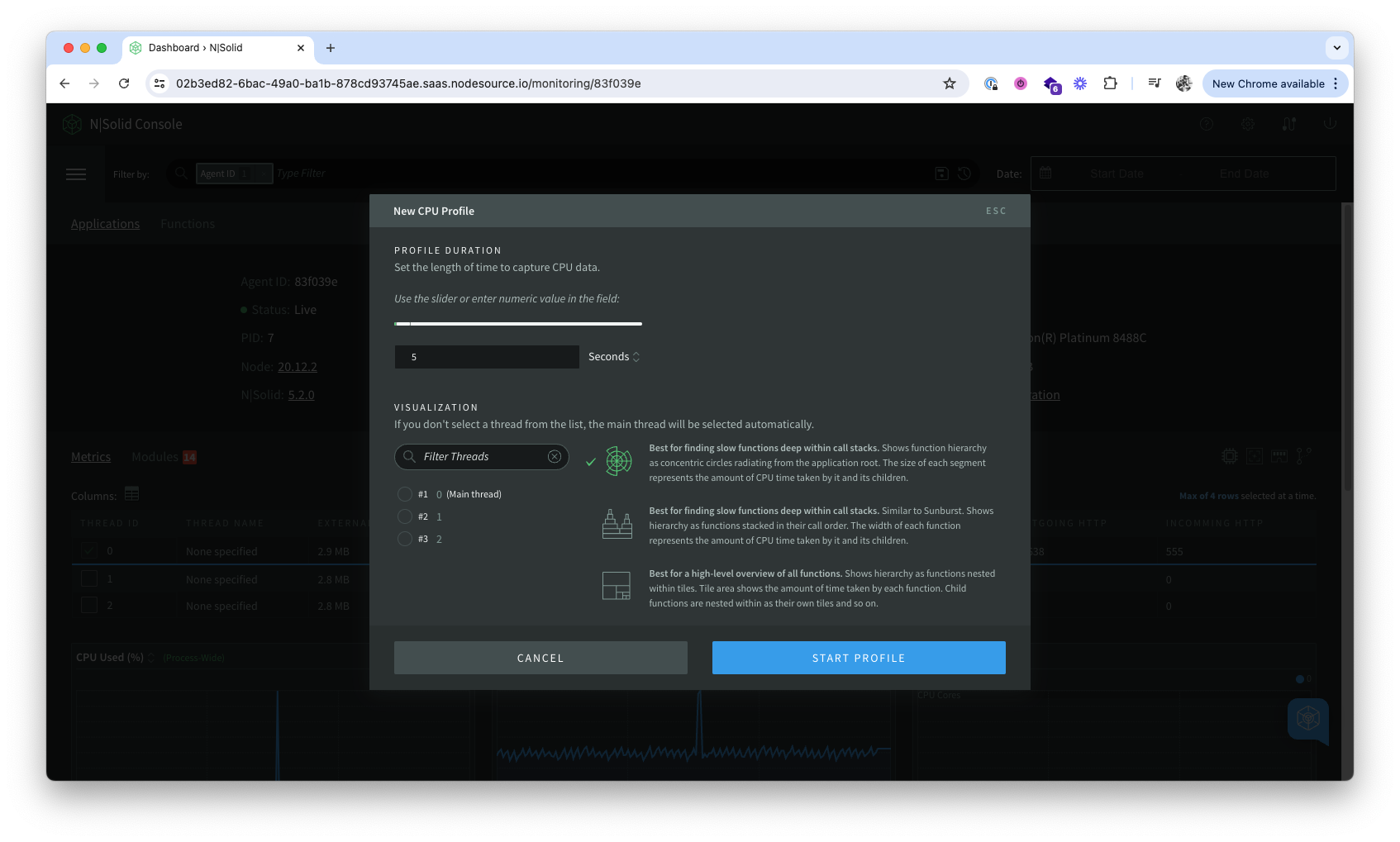Screen dimensions: 1400x842
Task: Open N|Solid version 5.2.0 link
Action: [x=301, y=395]
